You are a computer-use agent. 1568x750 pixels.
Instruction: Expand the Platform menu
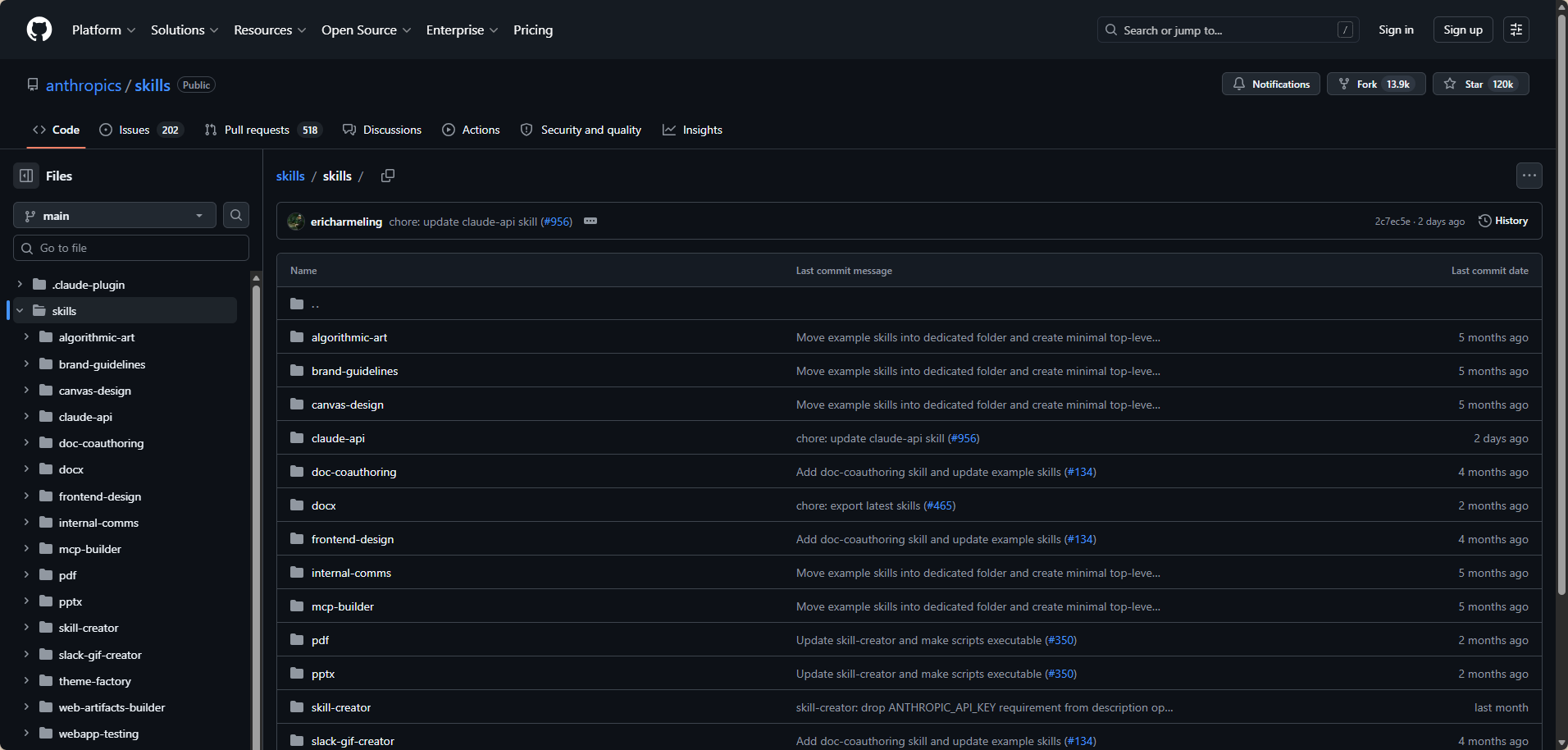pyautogui.click(x=103, y=30)
